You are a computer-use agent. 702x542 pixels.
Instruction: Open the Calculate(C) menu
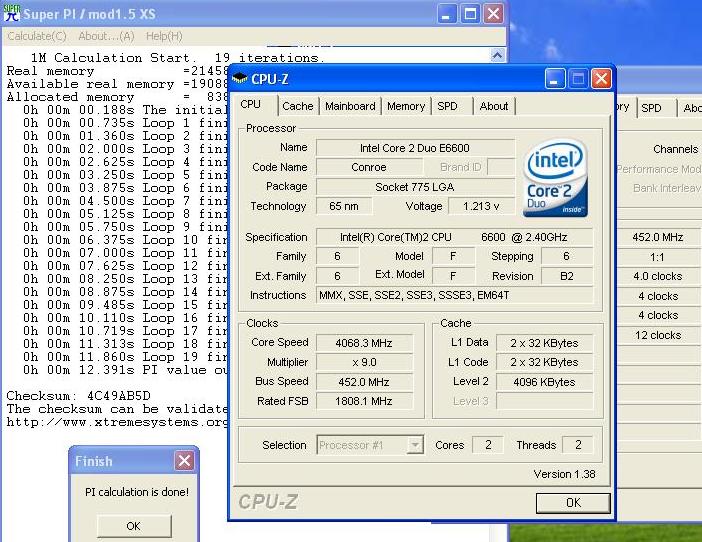pyautogui.click(x=37, y=36)
